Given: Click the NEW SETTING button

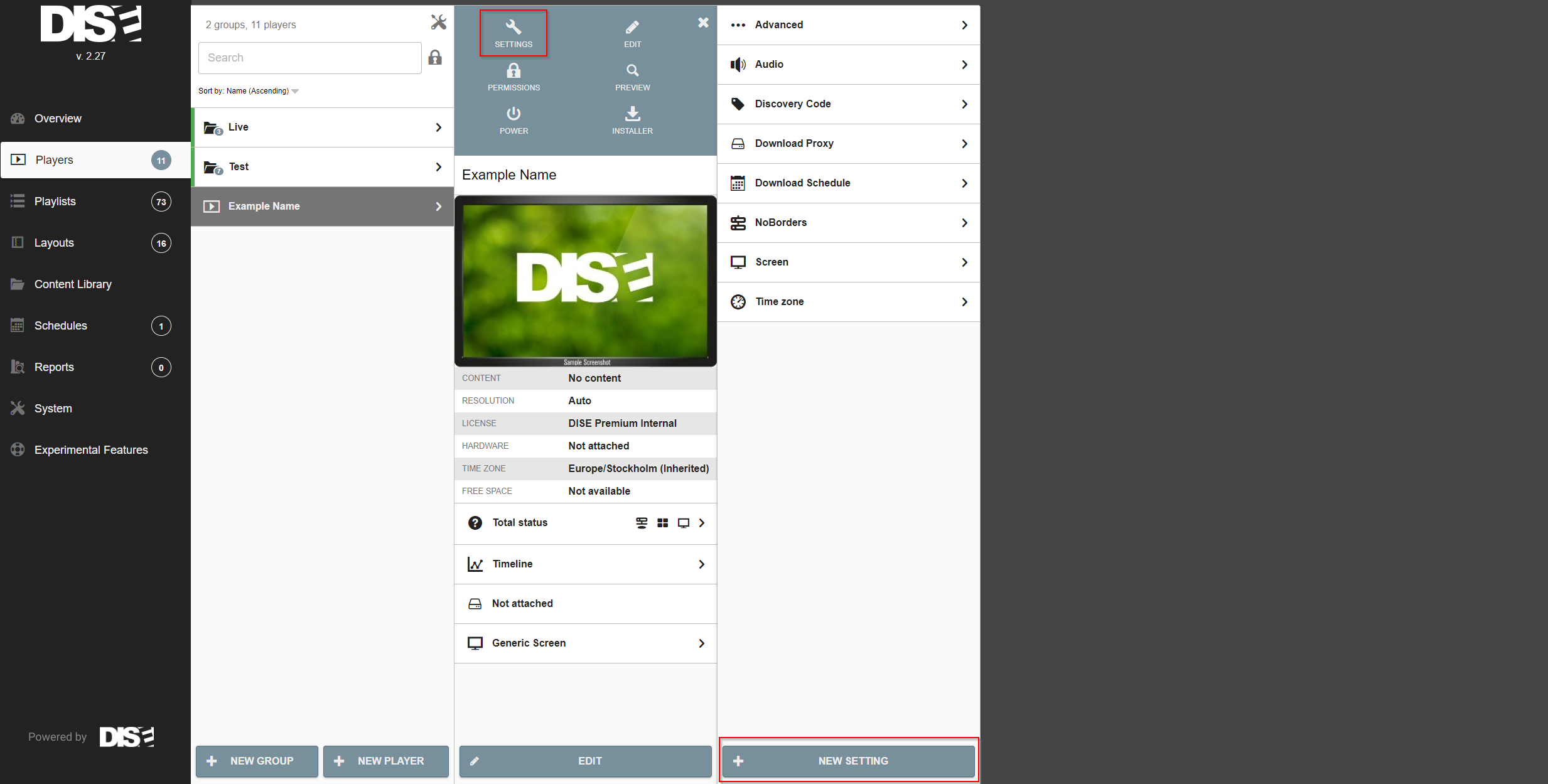Looking at the screenshot, I should coord(848,761).
